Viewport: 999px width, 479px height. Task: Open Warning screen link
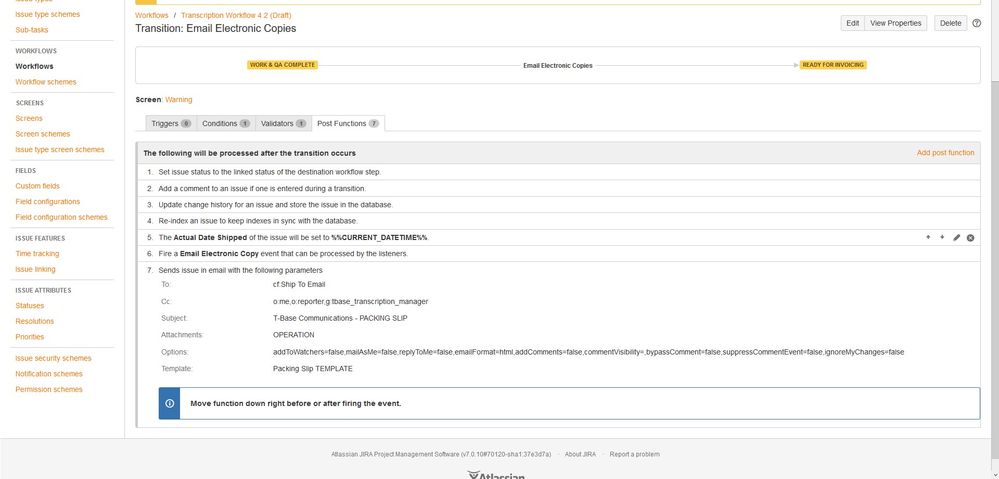pyautogui.click(x=178, y=99)
